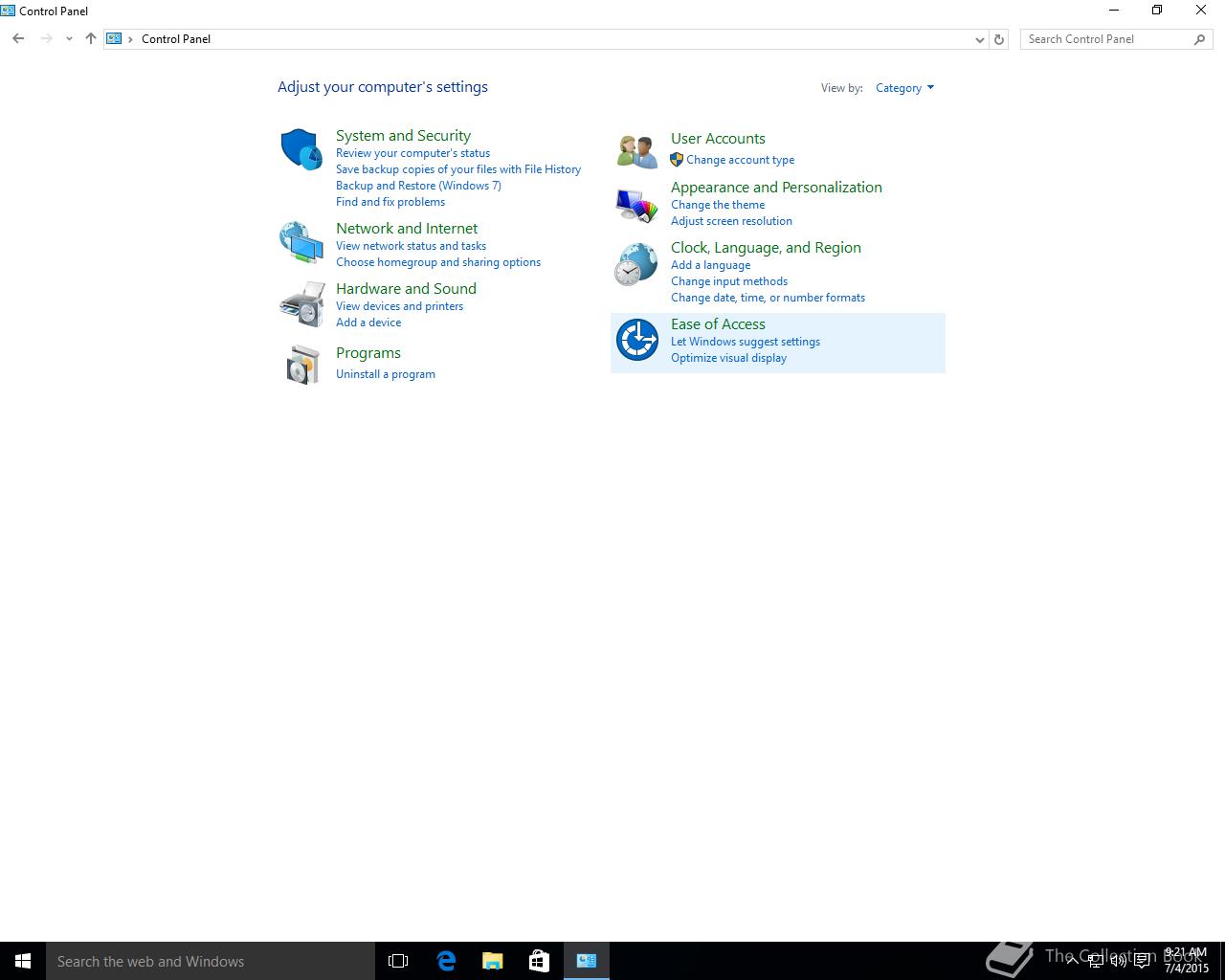Open Save backup copies with File History

458,169
